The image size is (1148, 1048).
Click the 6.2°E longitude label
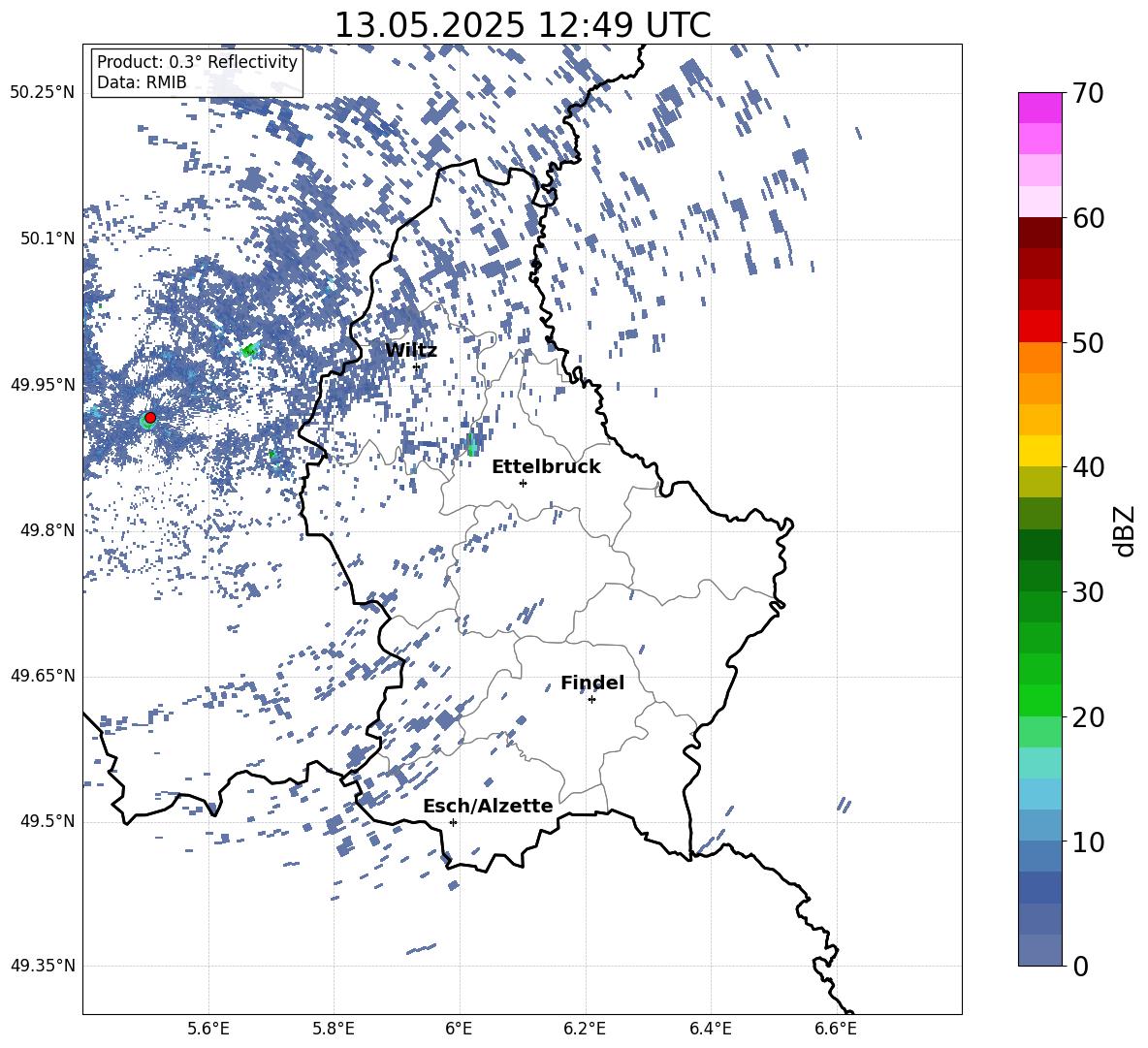[x=585, y=1029]
